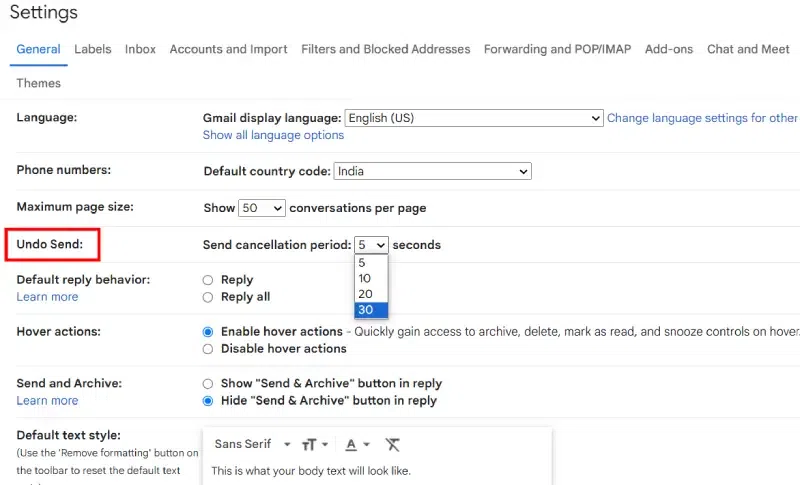This screenshot has height=485, width=800.
Task: Open the Themes tab
Action: [x=38, y=83]
